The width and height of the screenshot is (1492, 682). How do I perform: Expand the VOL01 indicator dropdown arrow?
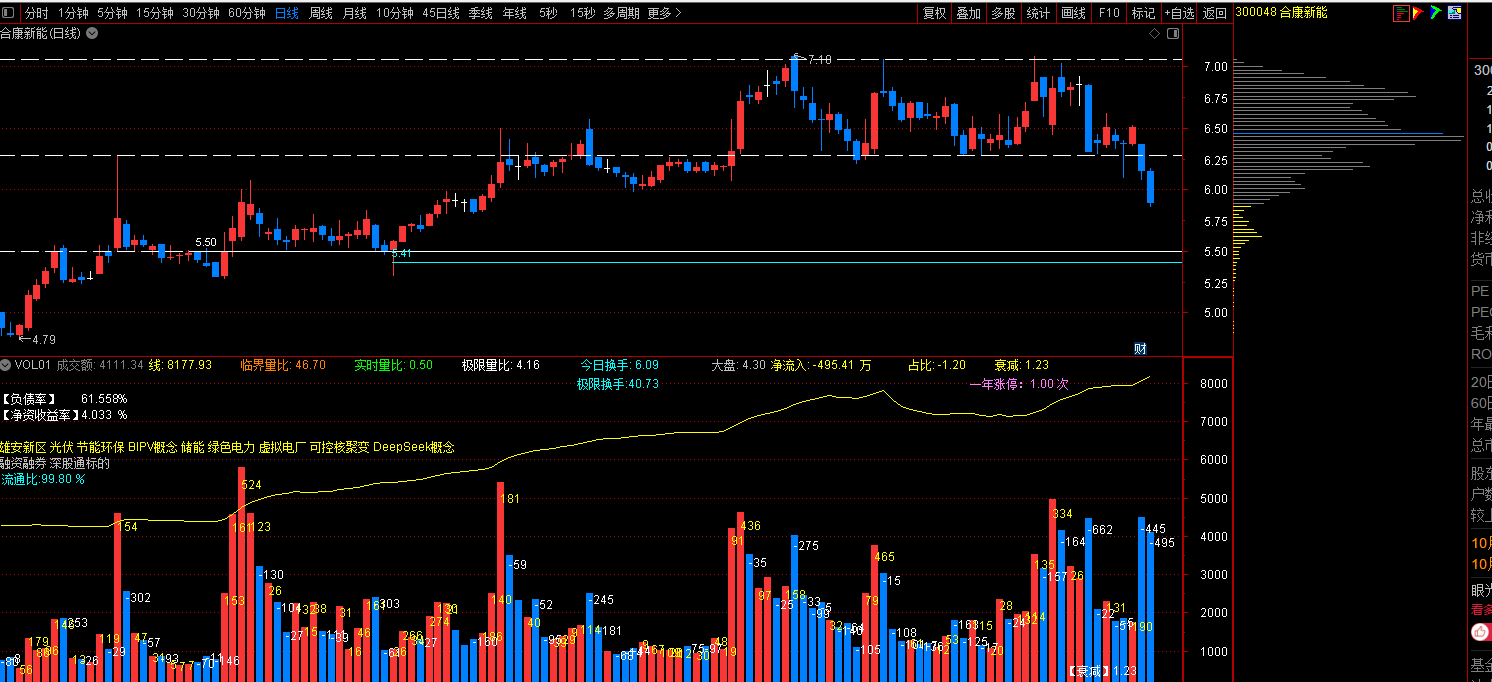point(5,365)
